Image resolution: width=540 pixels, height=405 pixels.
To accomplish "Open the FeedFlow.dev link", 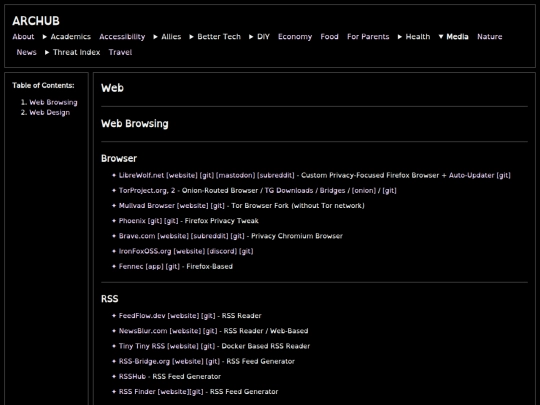I will pyautogui.click(x=142, y=316).
